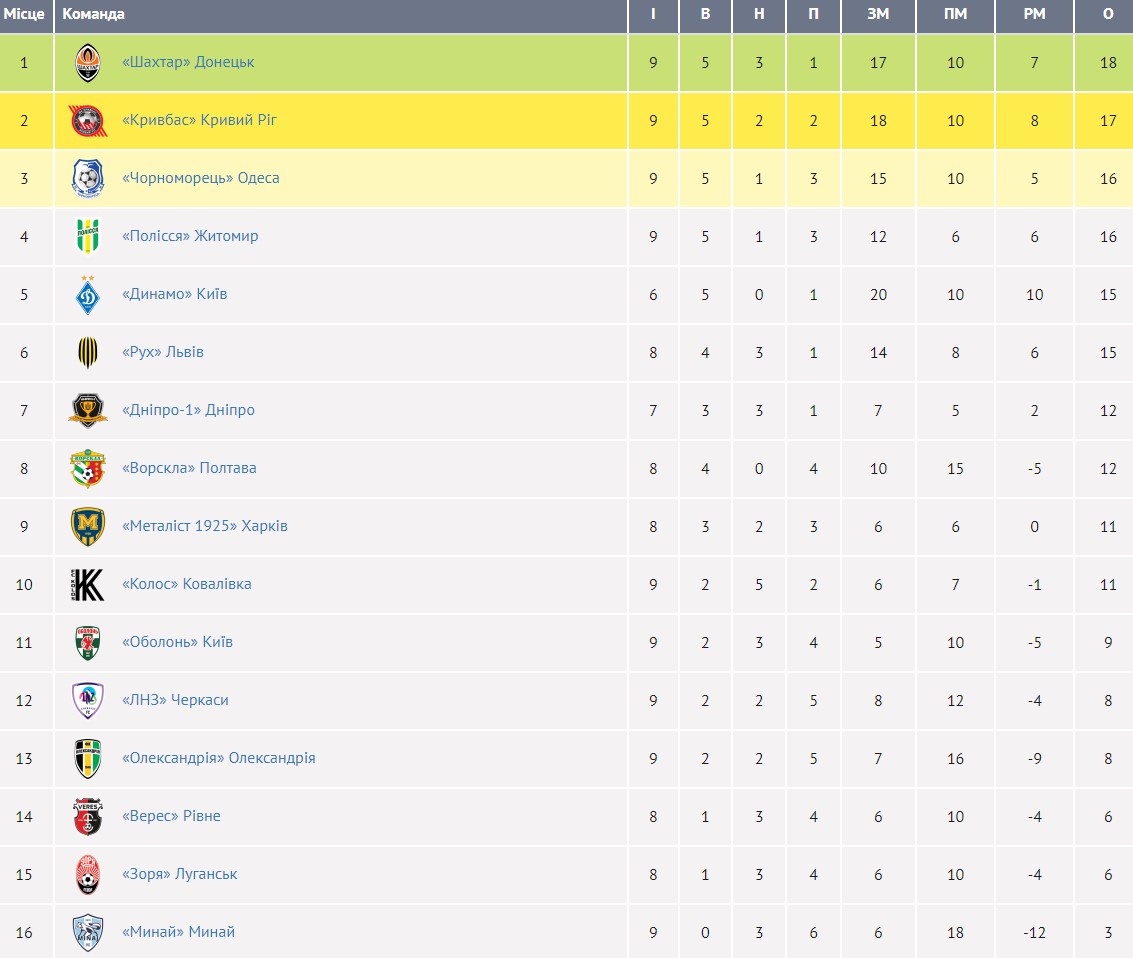This screenshot has width=1133, height=958.
Task: Click the «Команда» column header
Action: [94, 14]
